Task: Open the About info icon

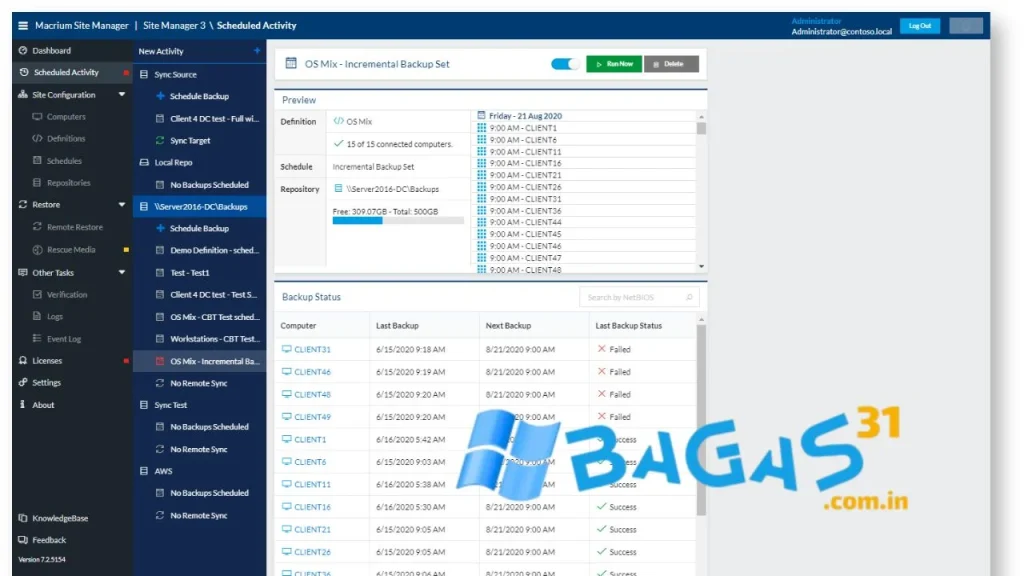Action: tap(23, 405)
